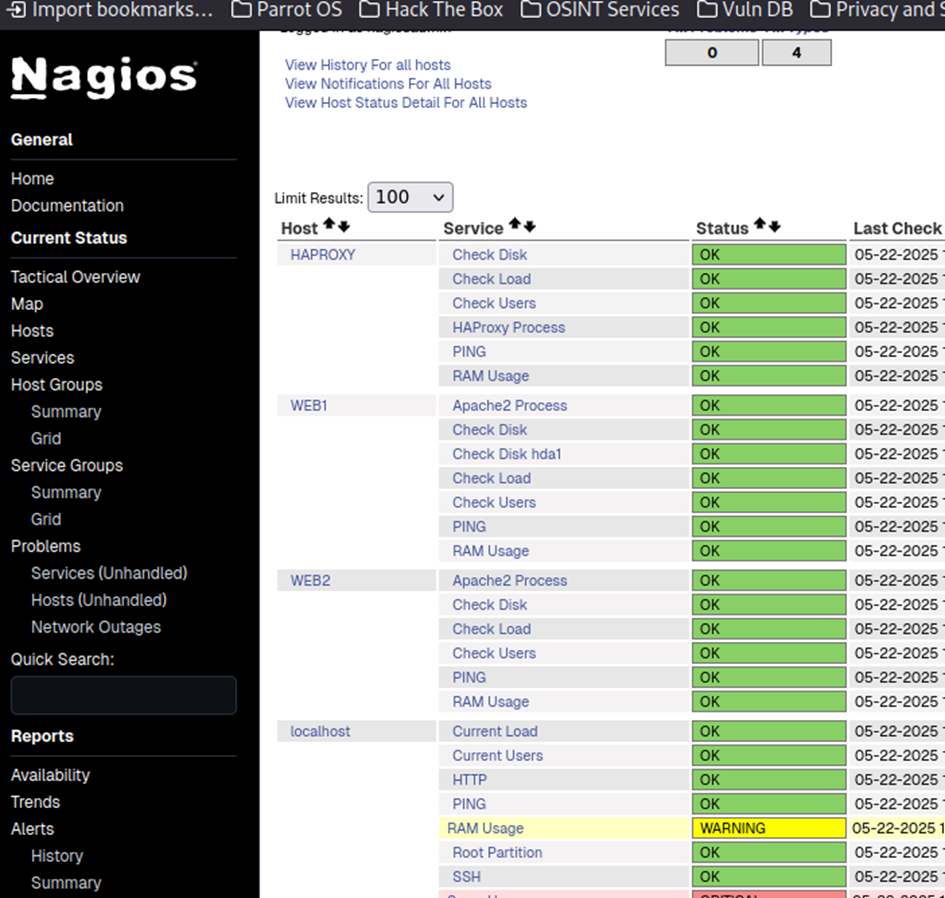Open localhost's RAM Usage warning service
Viewport: 945px width, 898px height.
[485, 828]
